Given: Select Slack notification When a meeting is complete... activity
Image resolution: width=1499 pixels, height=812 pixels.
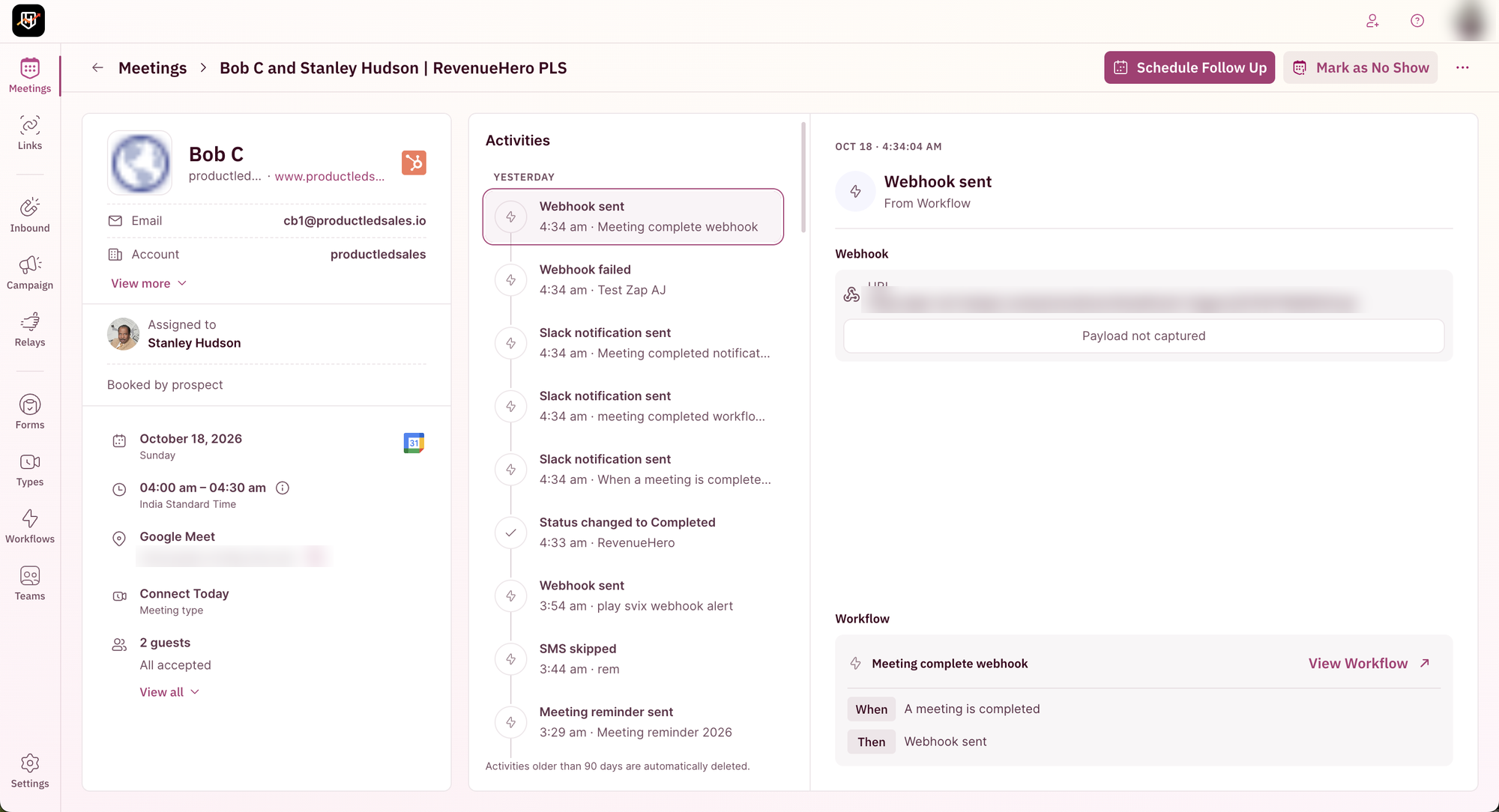Looking at the screenshot, I should 633,469.
